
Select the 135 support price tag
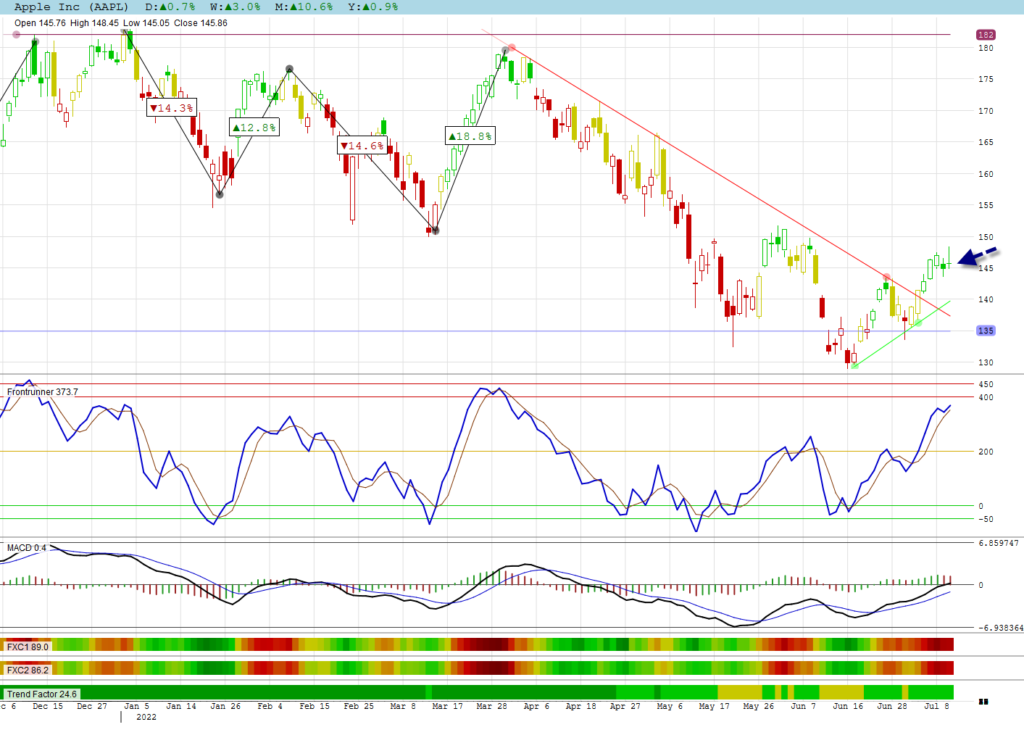[x=985, y=331]
